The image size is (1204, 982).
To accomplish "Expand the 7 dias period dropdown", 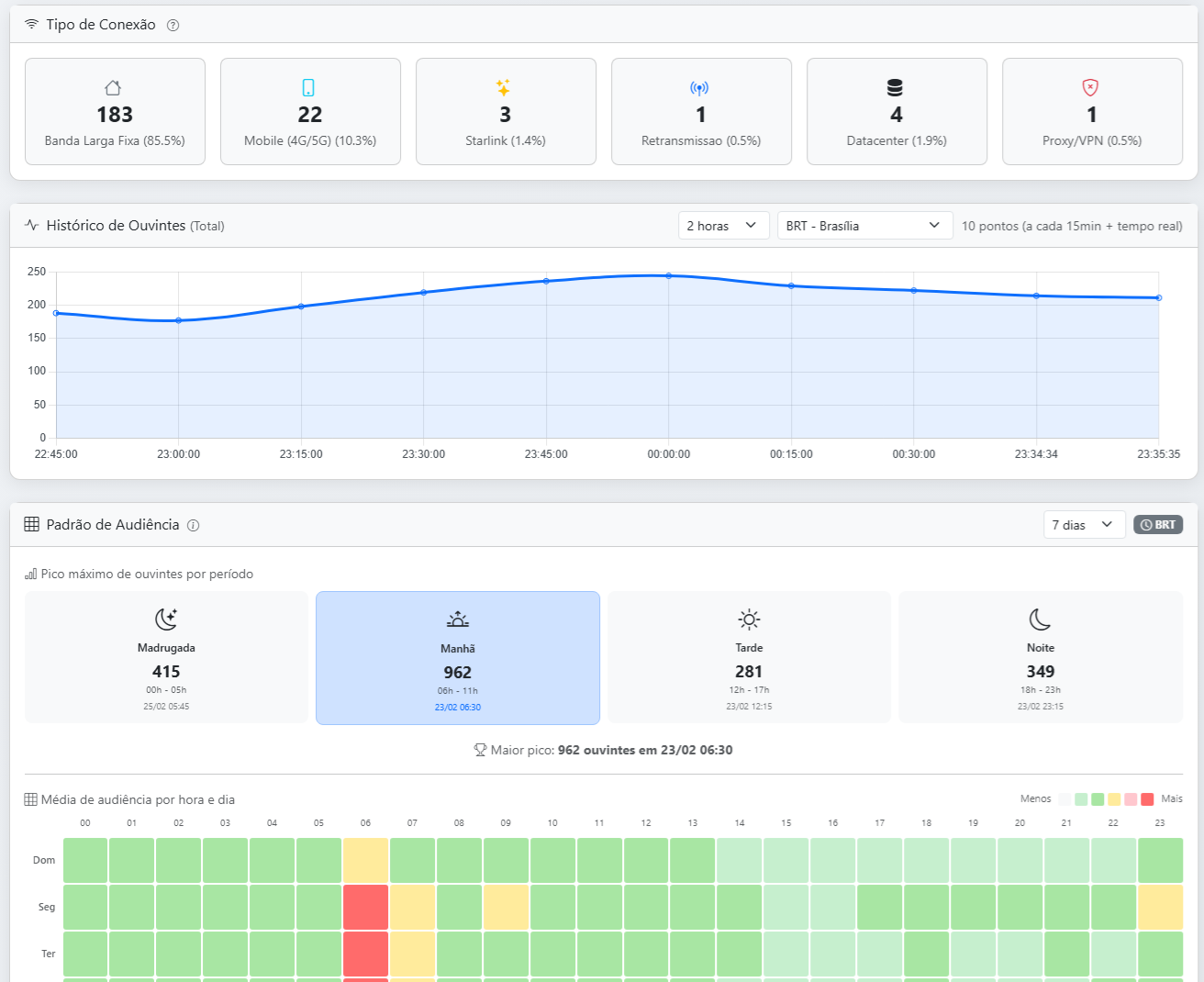I will pyautogui.click(x=1083, y=525).
